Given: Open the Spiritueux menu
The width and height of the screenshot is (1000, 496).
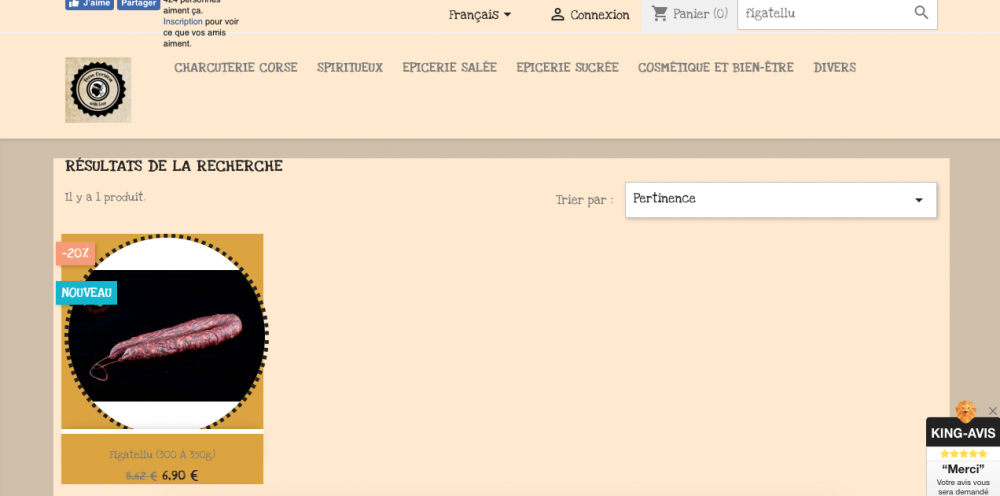Looking at the screenshot, I should pos(349,68).
